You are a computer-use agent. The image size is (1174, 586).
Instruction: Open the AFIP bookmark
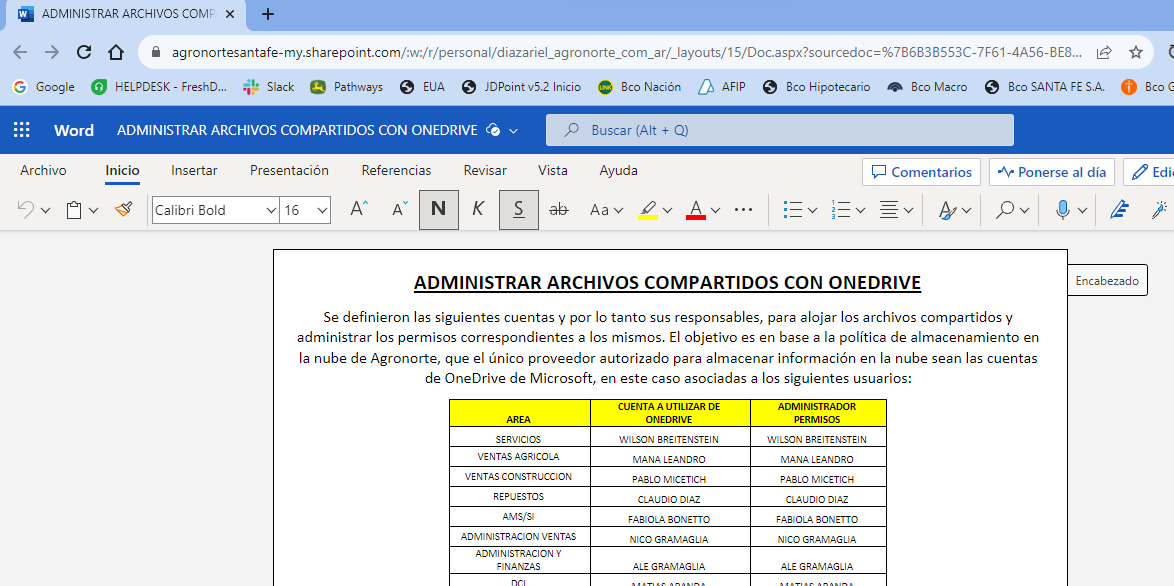point(722,87)
